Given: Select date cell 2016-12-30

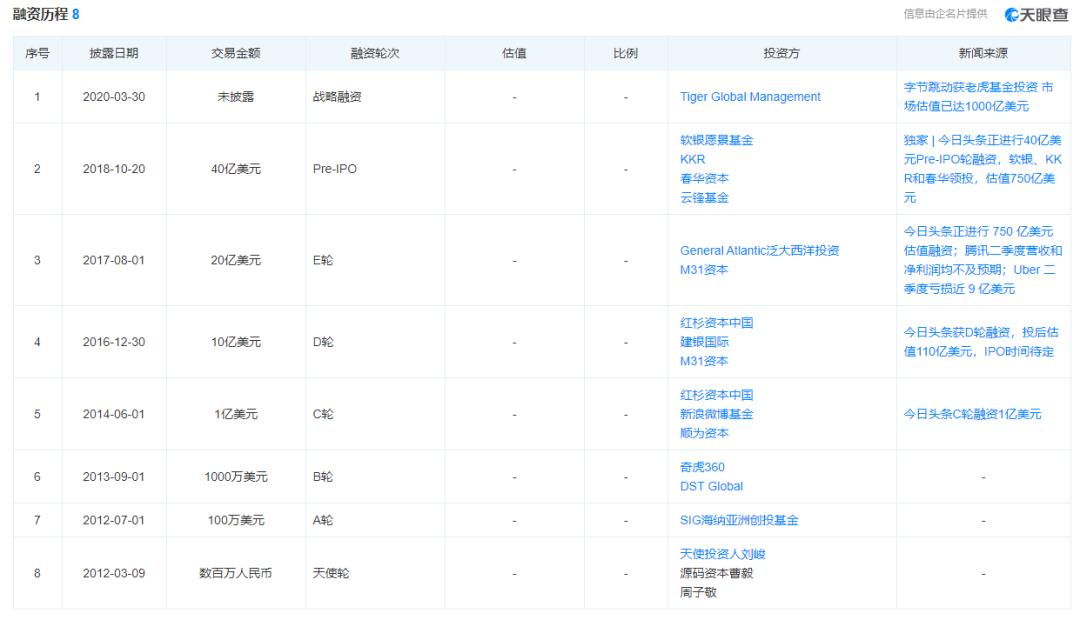Looking at the screenshot, I should 114,342.
